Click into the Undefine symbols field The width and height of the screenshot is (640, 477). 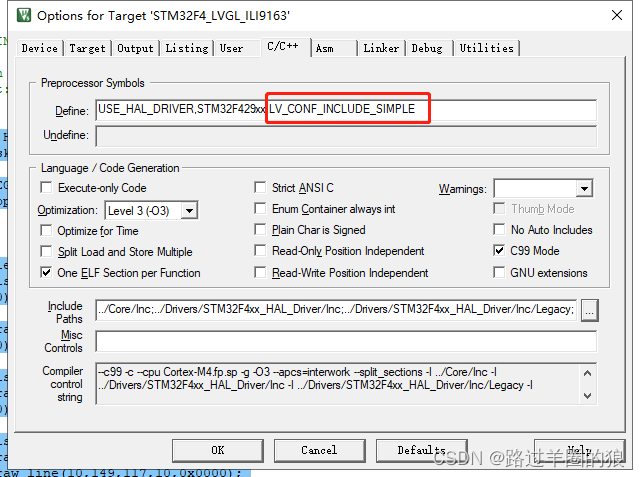pos(346,136)
